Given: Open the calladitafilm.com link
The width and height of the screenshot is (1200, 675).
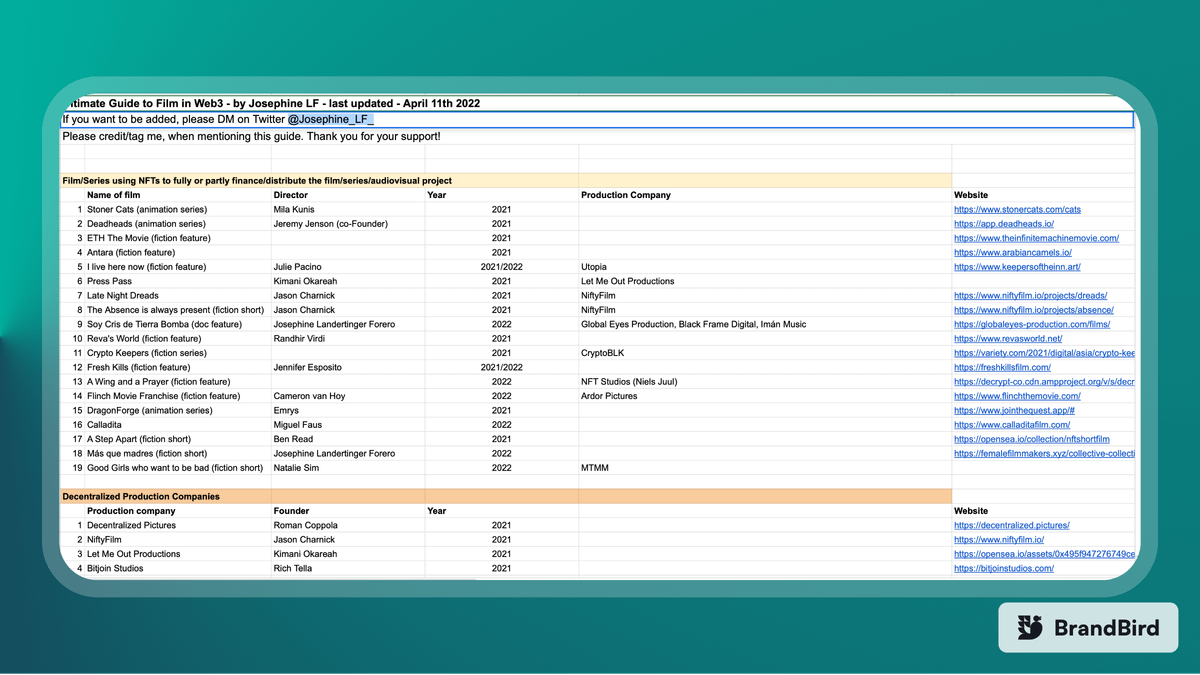Looking at the screenshot, I should click(1012, 425).
